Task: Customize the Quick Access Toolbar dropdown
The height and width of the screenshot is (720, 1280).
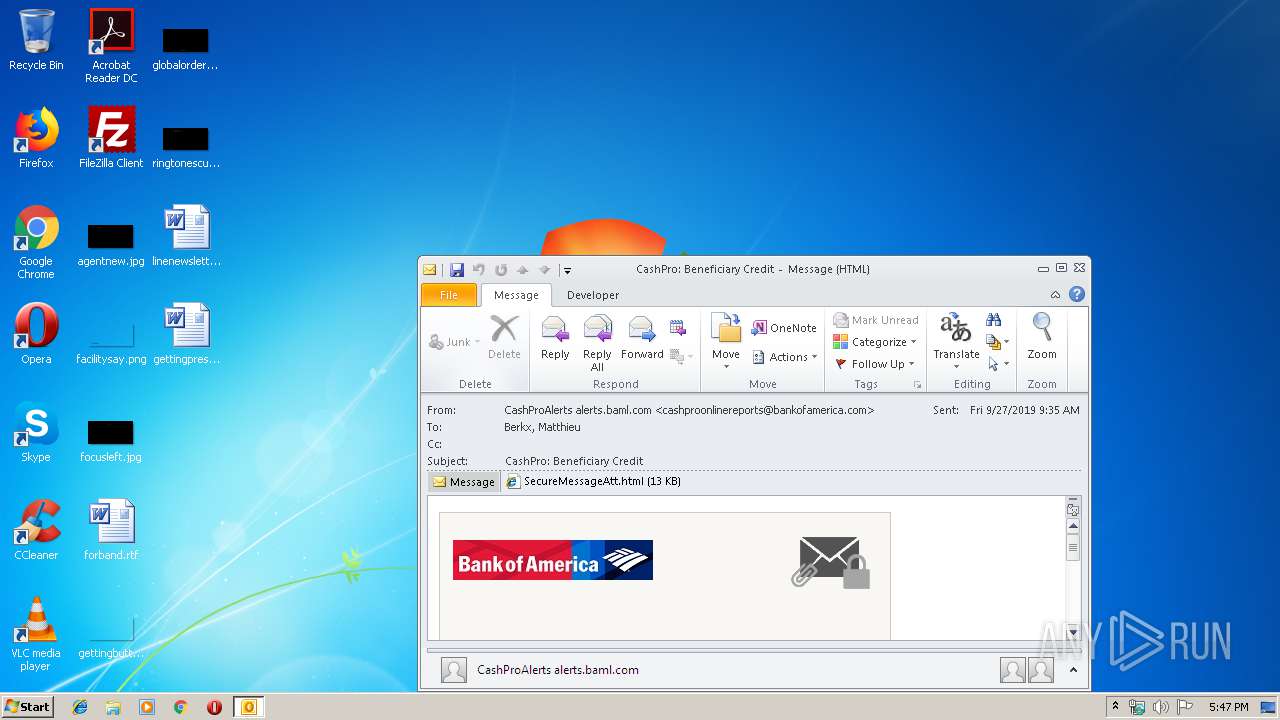Action: (x=566, y=270)
